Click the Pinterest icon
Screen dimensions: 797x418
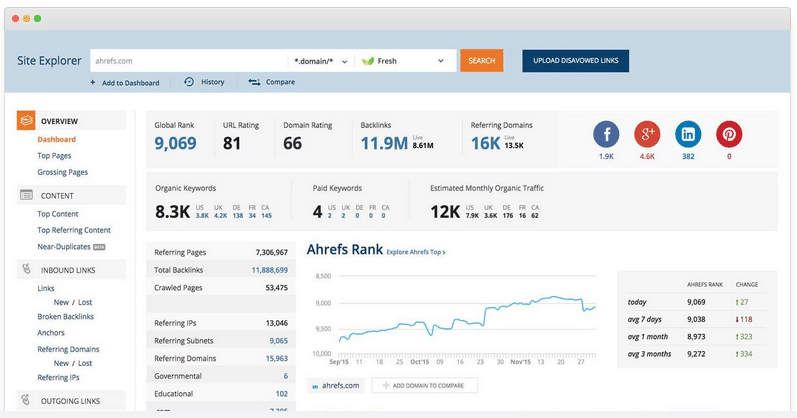click(729, 134)
